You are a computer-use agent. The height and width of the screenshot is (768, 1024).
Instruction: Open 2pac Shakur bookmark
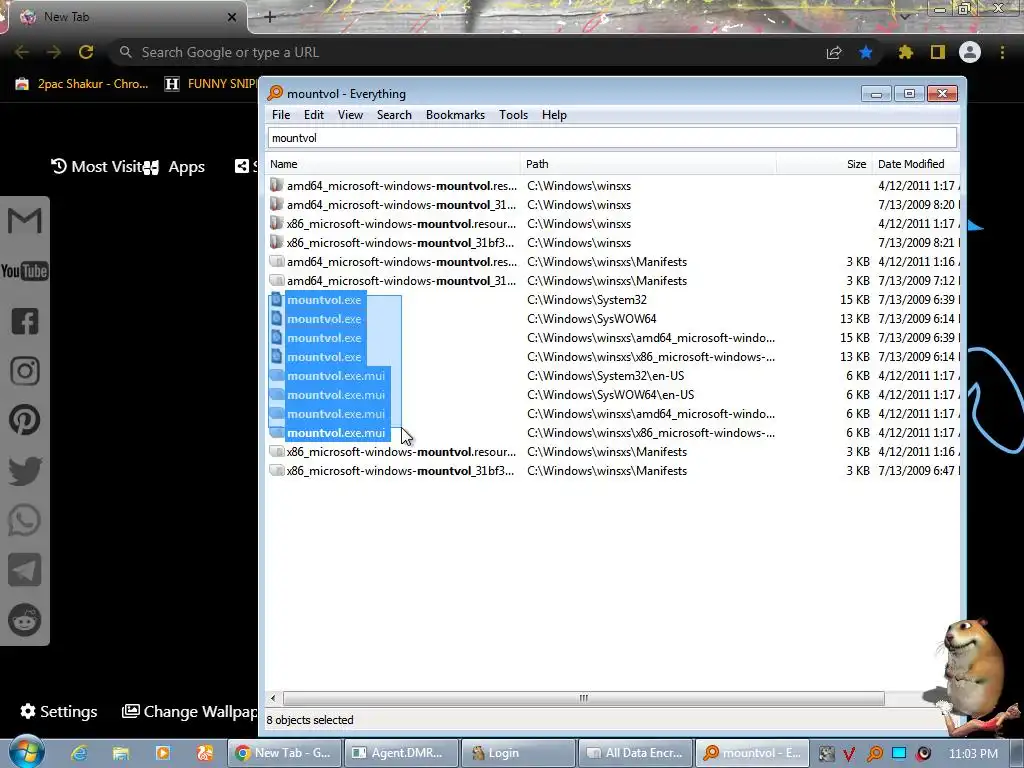82,84
